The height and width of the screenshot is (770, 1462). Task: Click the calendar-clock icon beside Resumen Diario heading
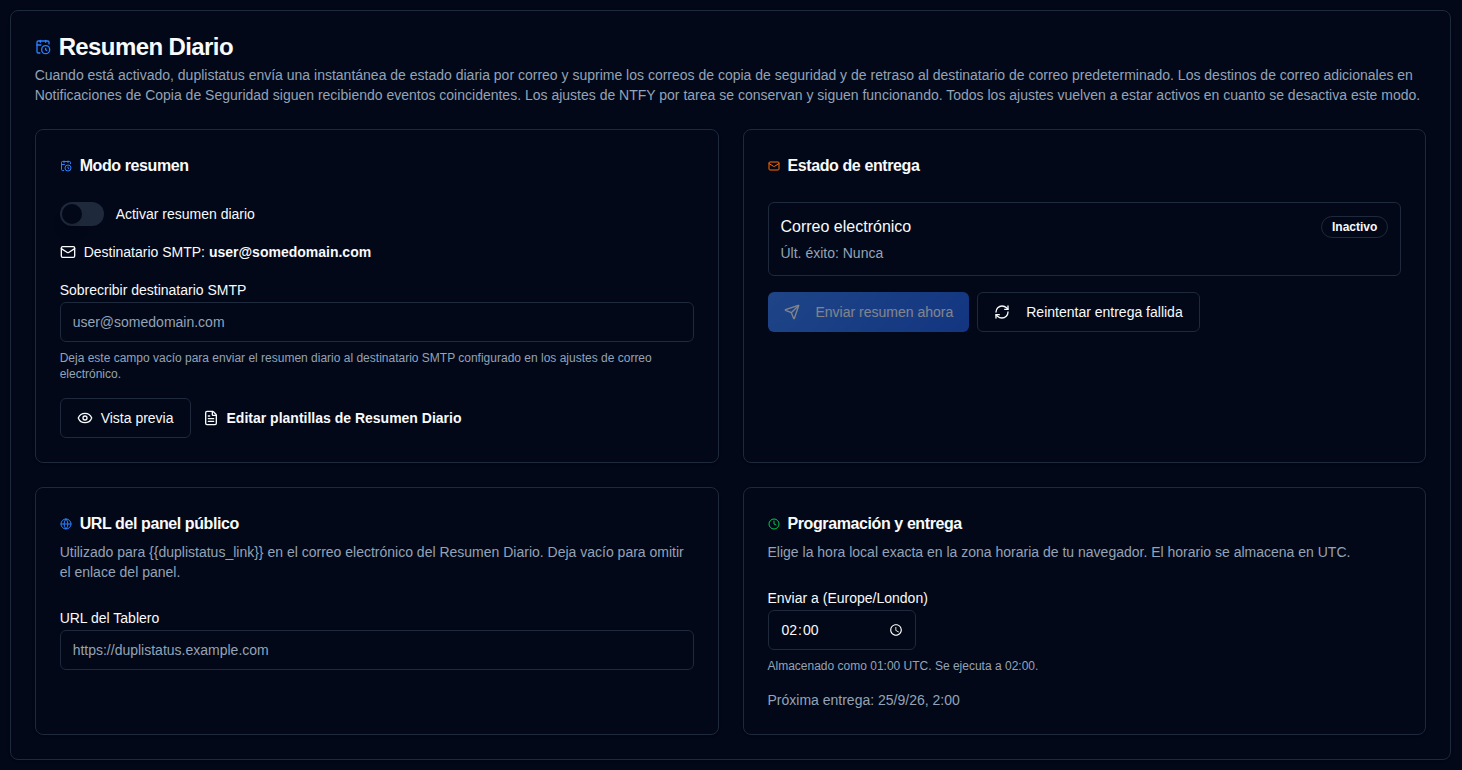coord(43,47)
